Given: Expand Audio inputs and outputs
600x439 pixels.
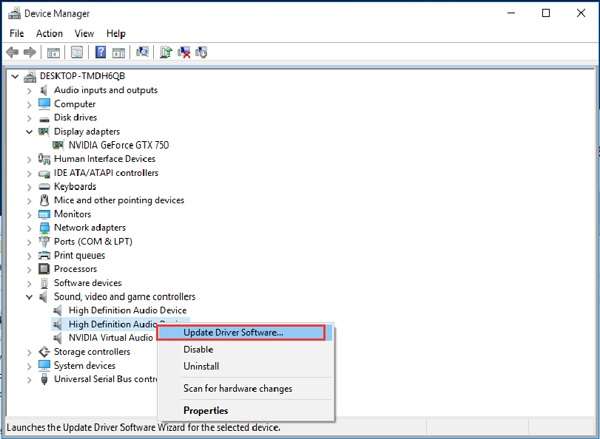Looking at the screenshot, I should 29,91.
